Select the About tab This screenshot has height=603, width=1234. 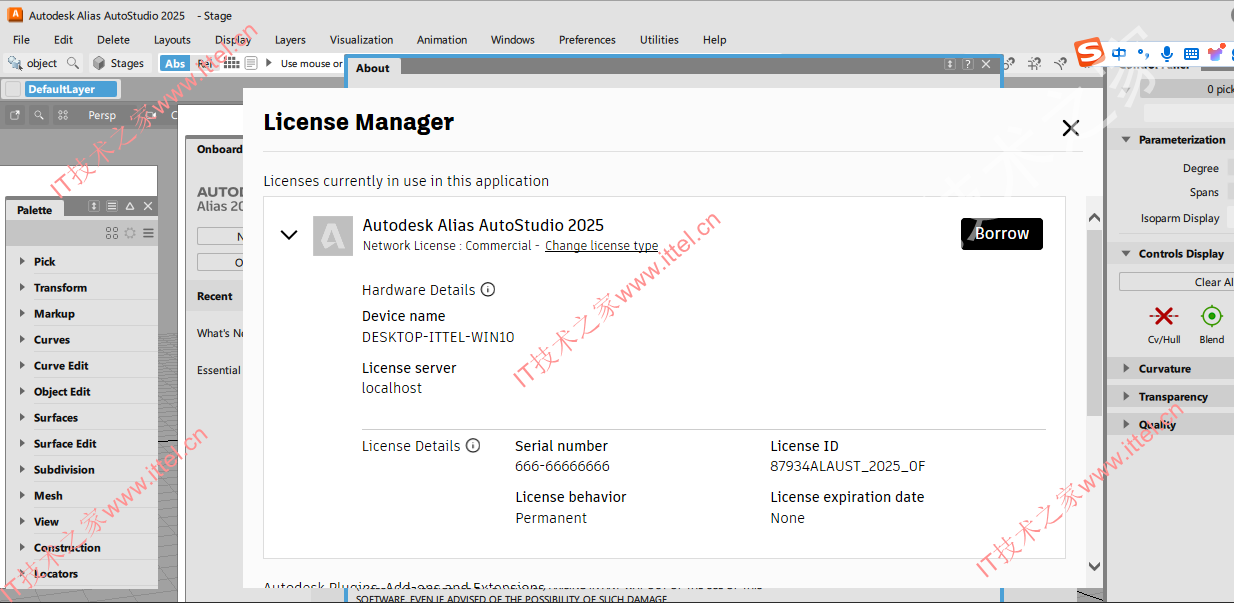click(373, 68)
